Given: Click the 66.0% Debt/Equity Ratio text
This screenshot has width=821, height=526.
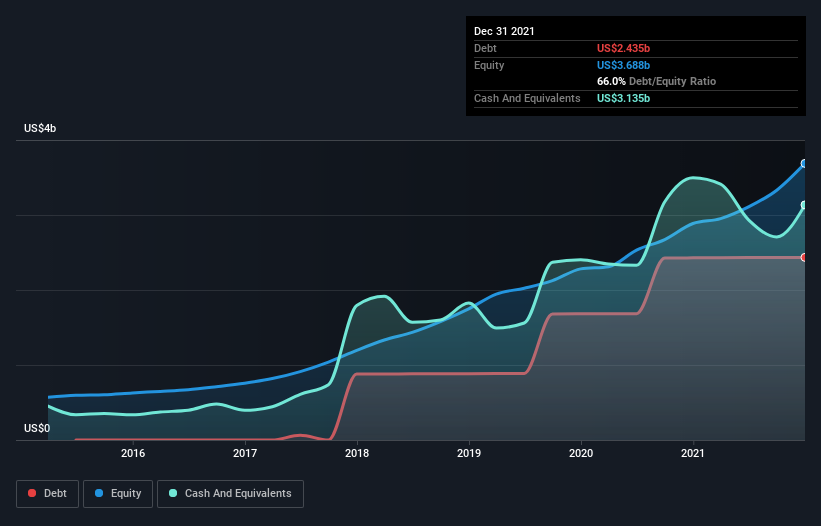Looking at the screenshot, I should [x=657, y=82].
